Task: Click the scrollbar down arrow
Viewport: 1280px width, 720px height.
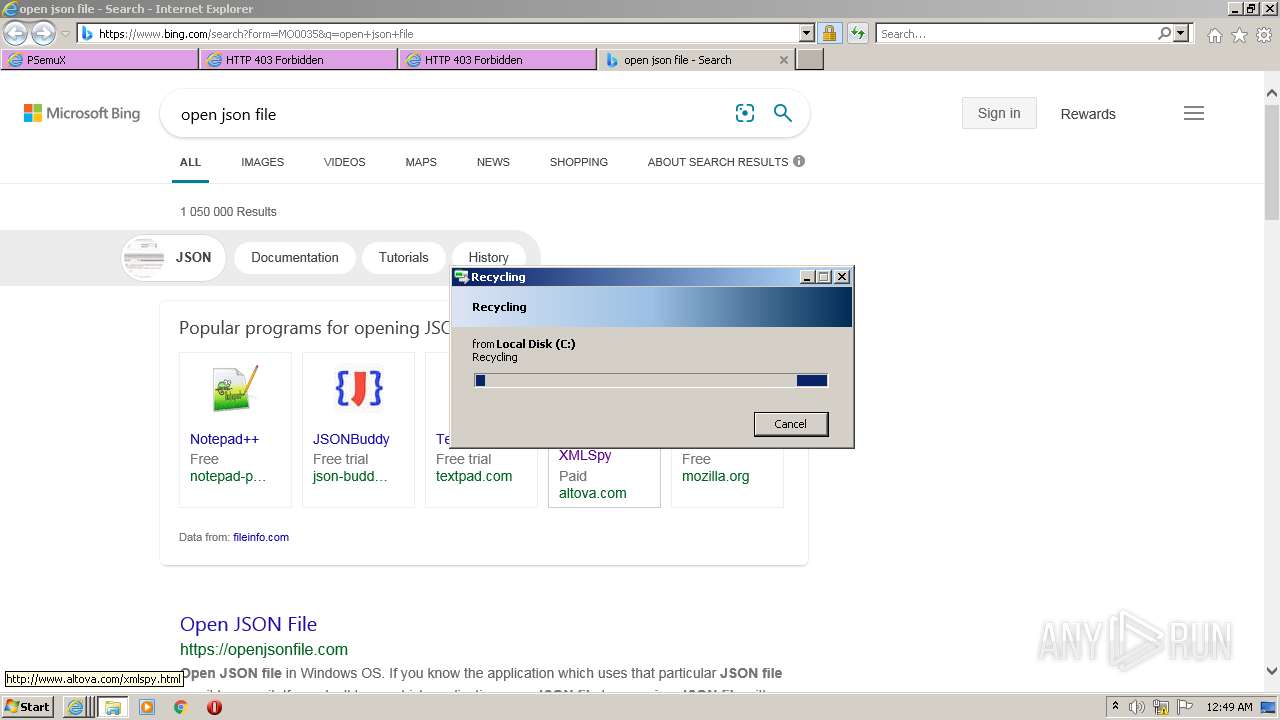Action: 1272,672
